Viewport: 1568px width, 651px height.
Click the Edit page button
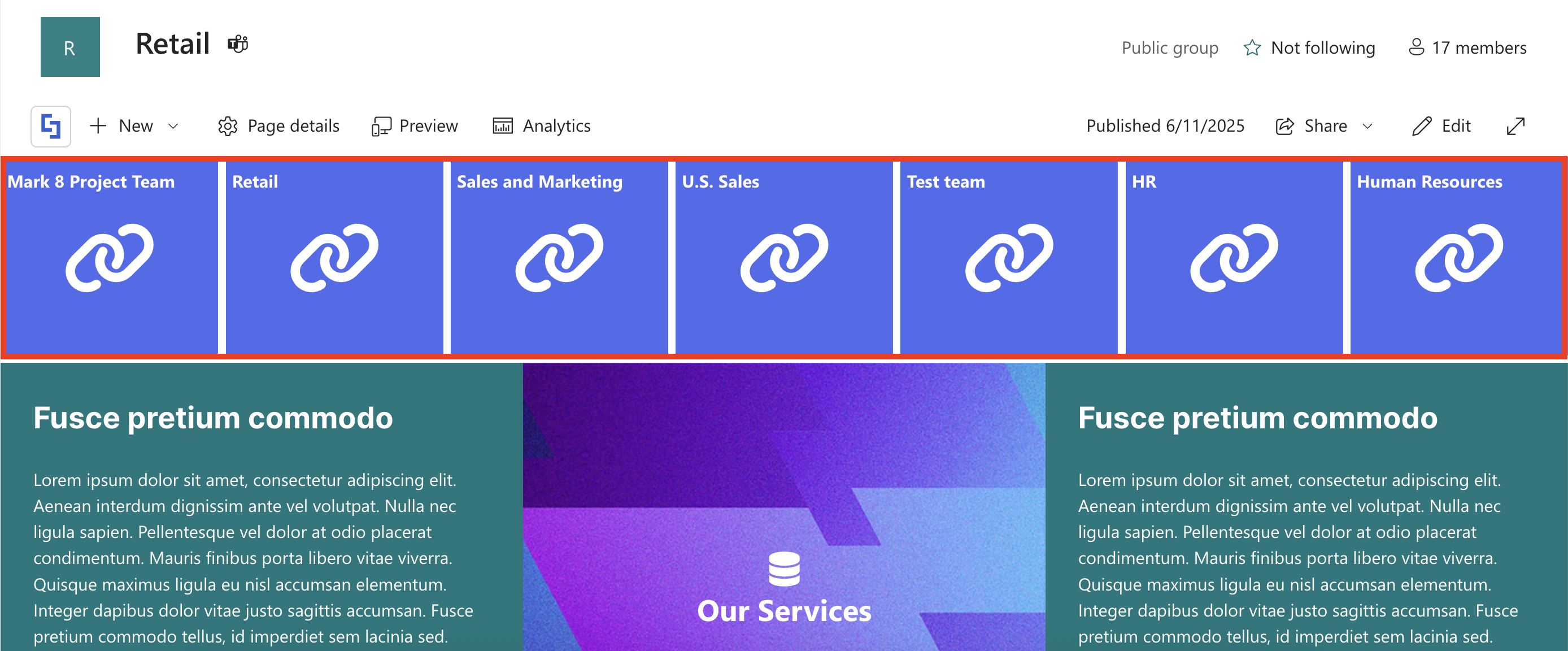[1441, 126]
